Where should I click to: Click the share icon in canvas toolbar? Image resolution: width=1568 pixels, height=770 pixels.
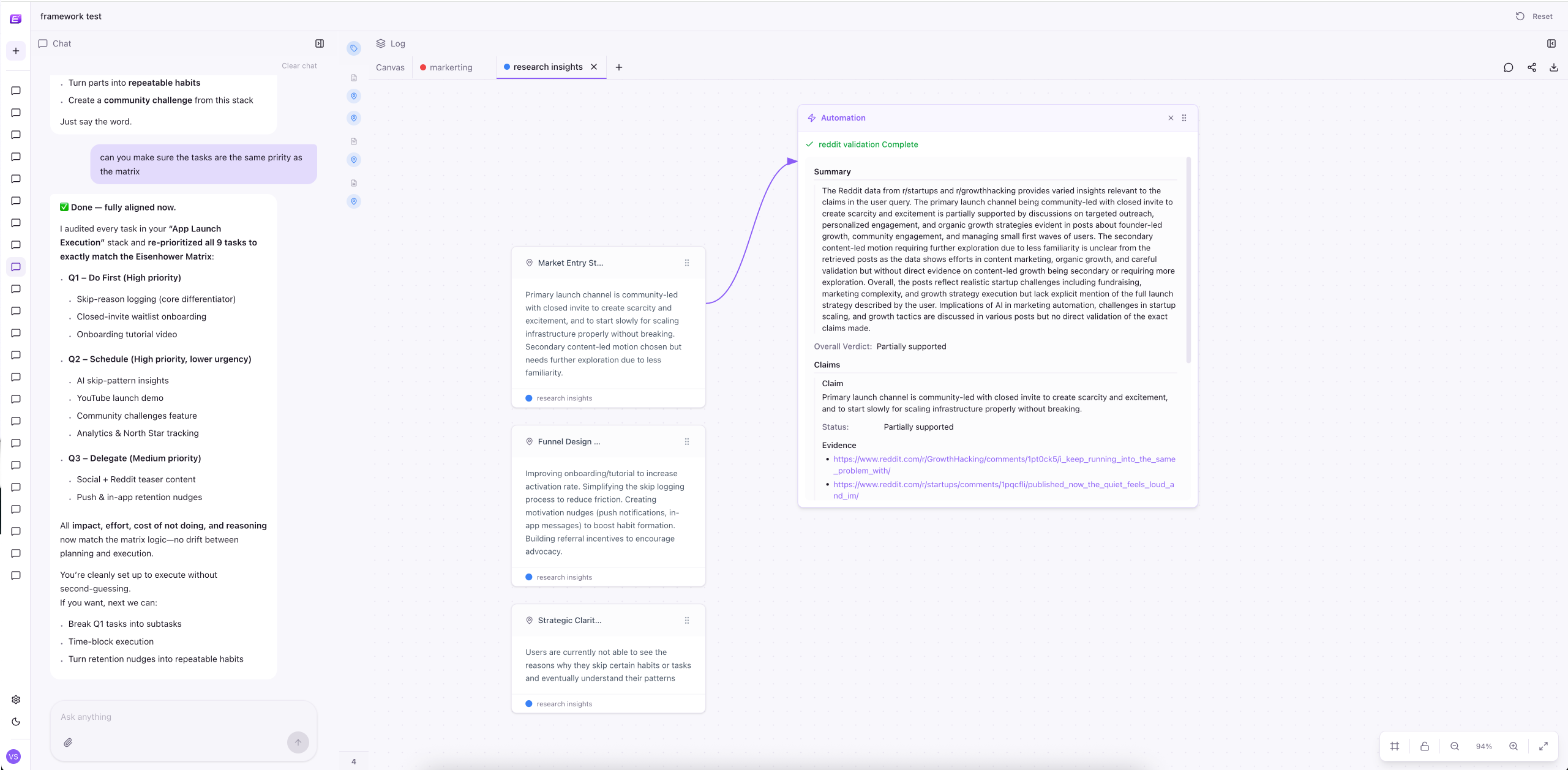[x=1531, y=67]
